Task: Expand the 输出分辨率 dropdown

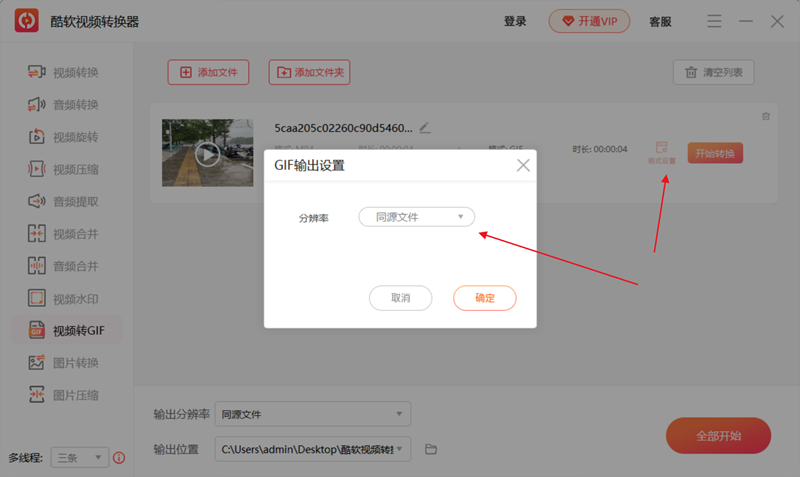Action: coord(313,414)
